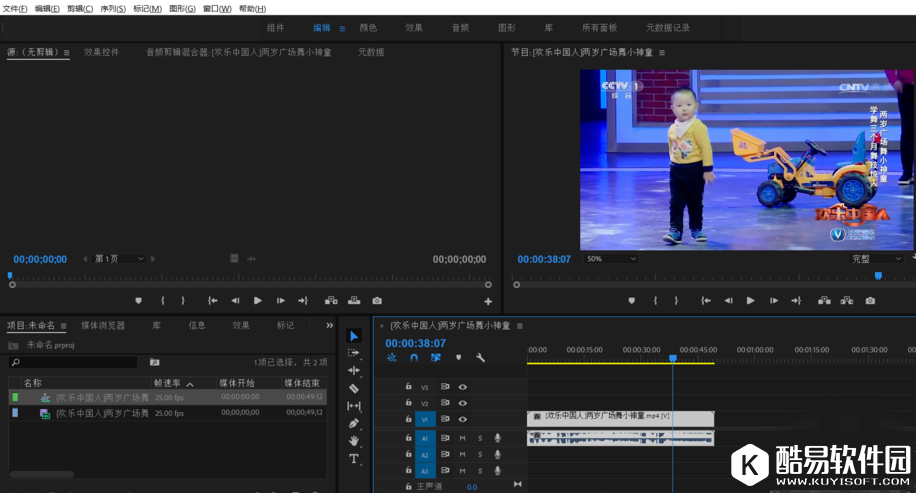Open the 序列(S) menu
This screenshot has height=493, width=916.
(113, 8)
